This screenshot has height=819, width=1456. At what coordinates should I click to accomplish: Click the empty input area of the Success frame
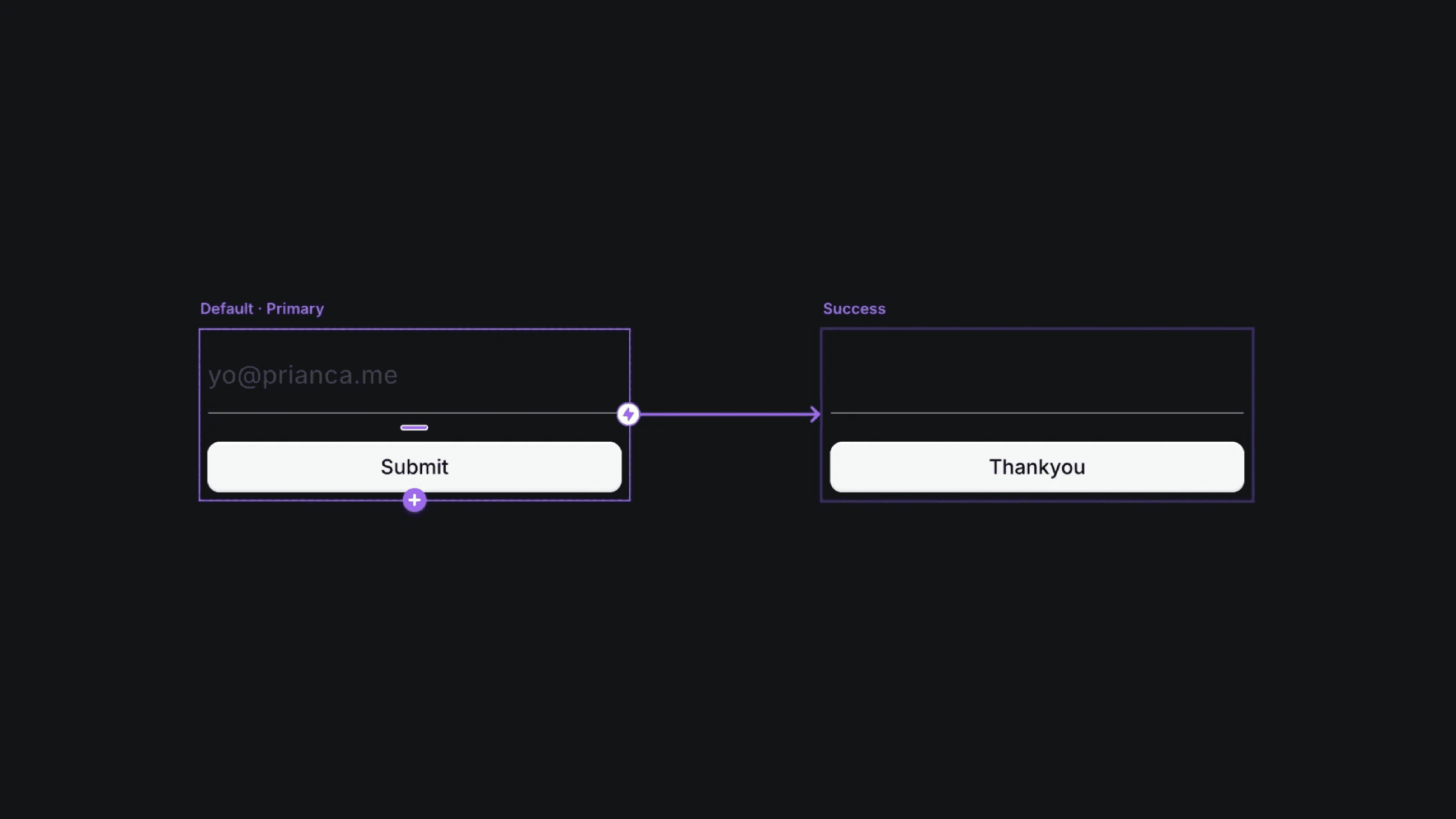(x=1037, y=373)
